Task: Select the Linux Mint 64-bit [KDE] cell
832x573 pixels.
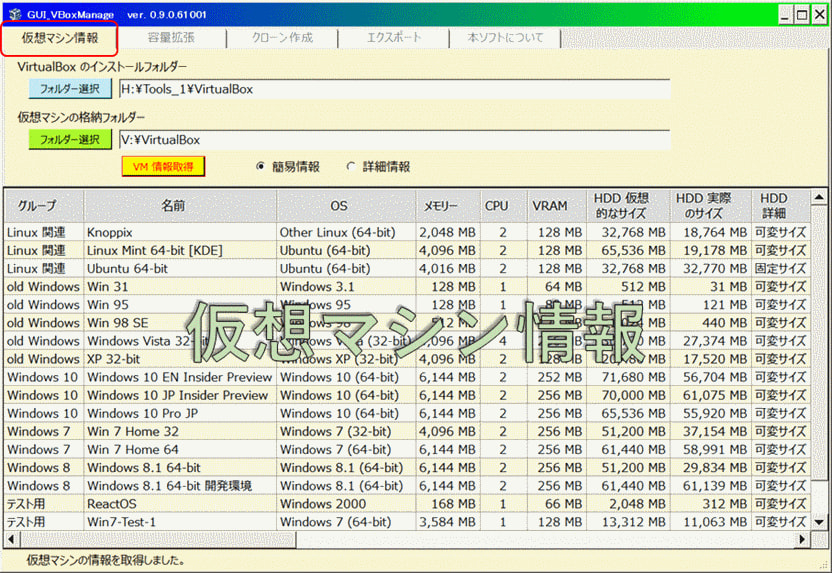Action: pos(180,250)
